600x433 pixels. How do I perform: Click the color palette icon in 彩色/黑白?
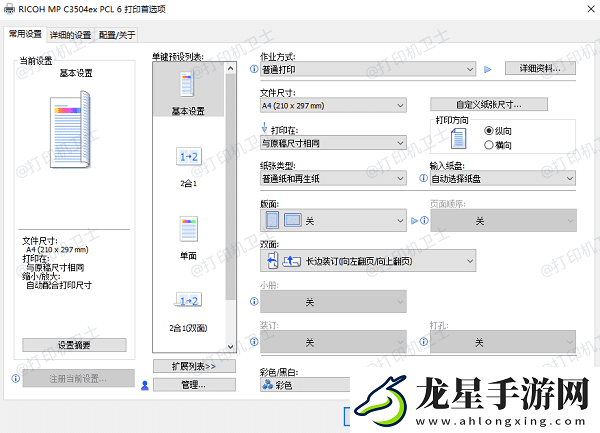[267, 384]
